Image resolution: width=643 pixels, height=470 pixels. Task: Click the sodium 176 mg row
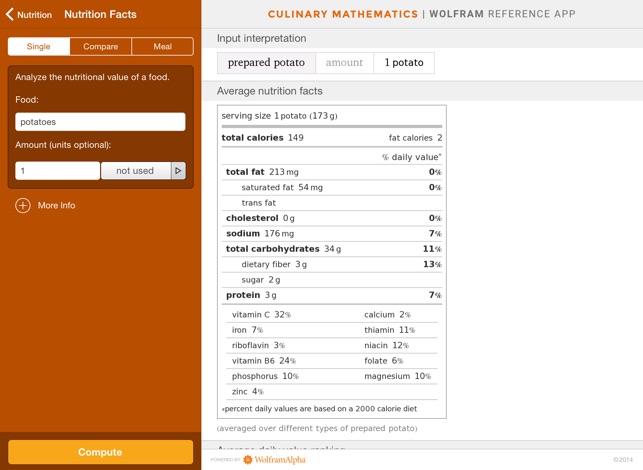tap(332, 233)
